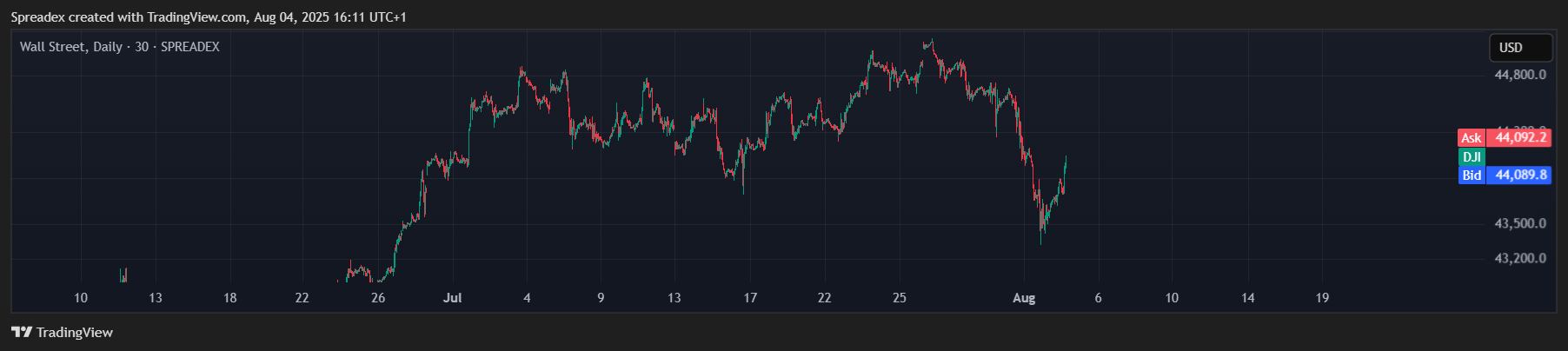Click the 43,200.0 price axis label
This screenshot has width=1568, height=351.
click(1520, 258)
